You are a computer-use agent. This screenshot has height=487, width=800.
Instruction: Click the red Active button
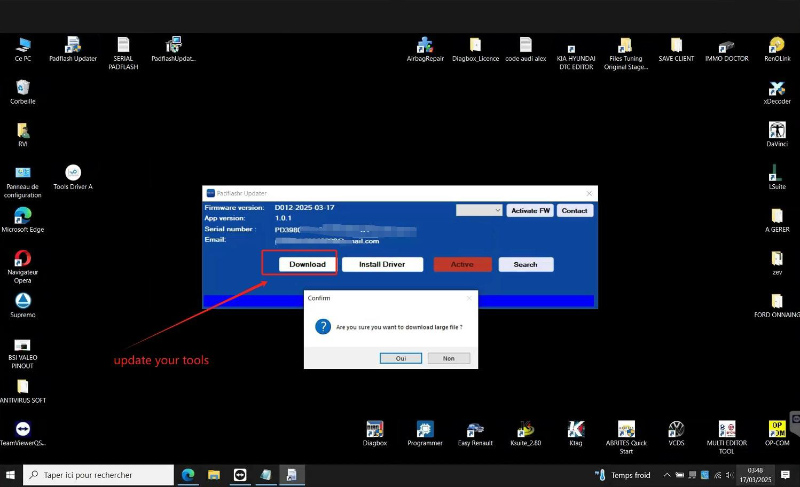click(462, 265)
